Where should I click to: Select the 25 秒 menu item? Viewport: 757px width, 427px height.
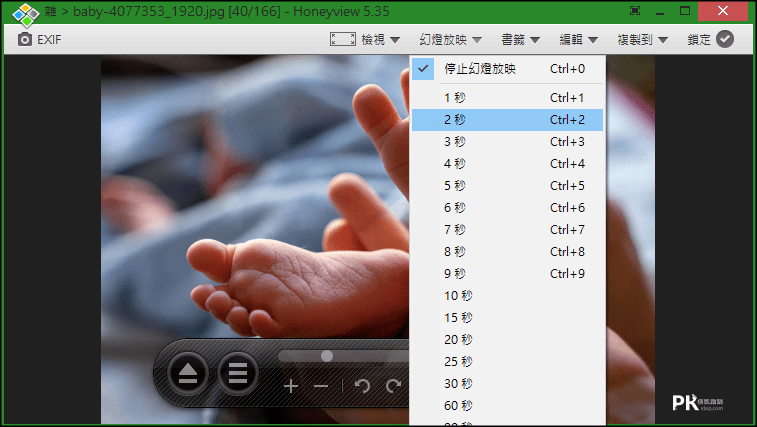pyautogui.click(x=507, y=361)
